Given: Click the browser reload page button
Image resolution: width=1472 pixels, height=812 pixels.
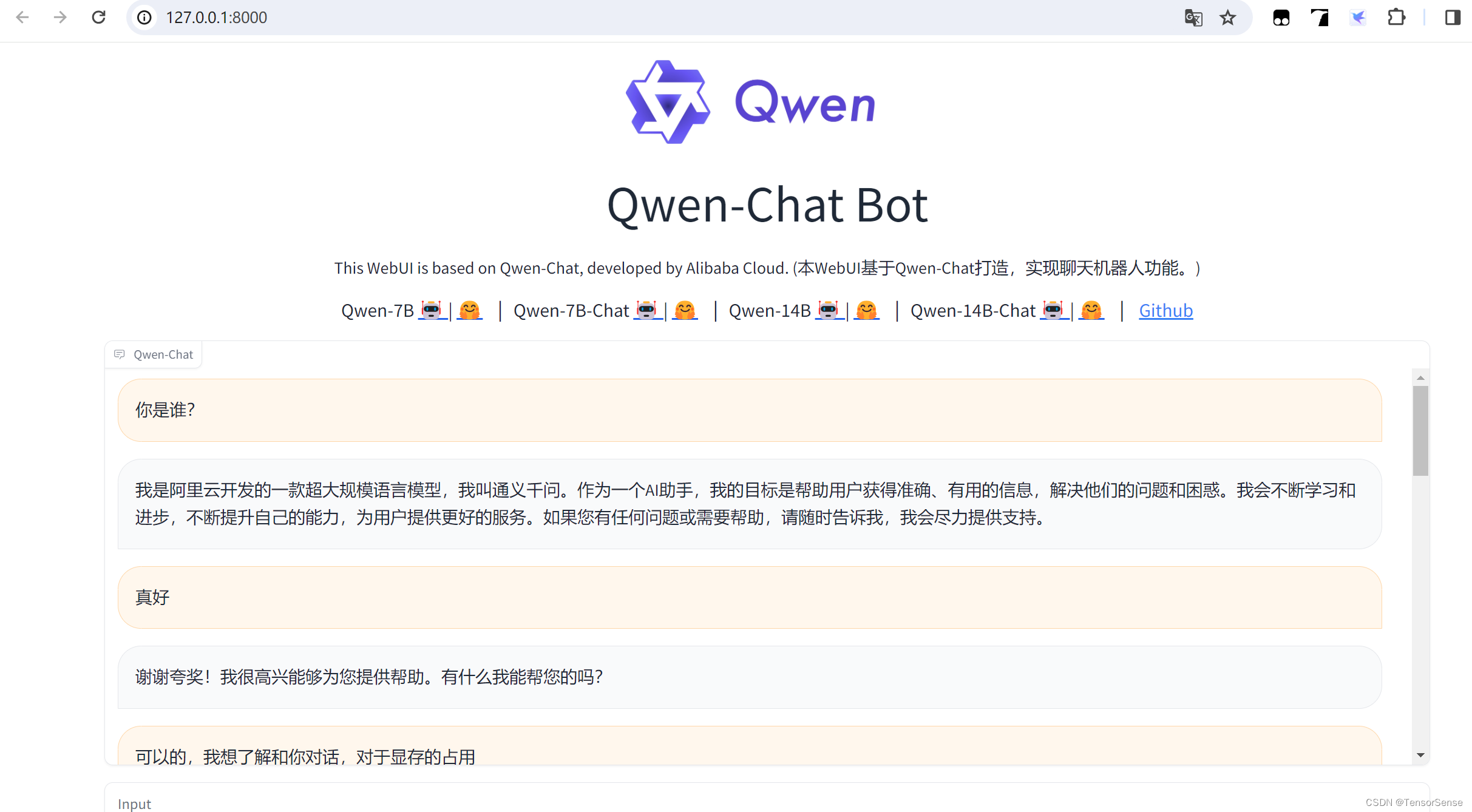Looking at the screenshot, I should [98, 17].
